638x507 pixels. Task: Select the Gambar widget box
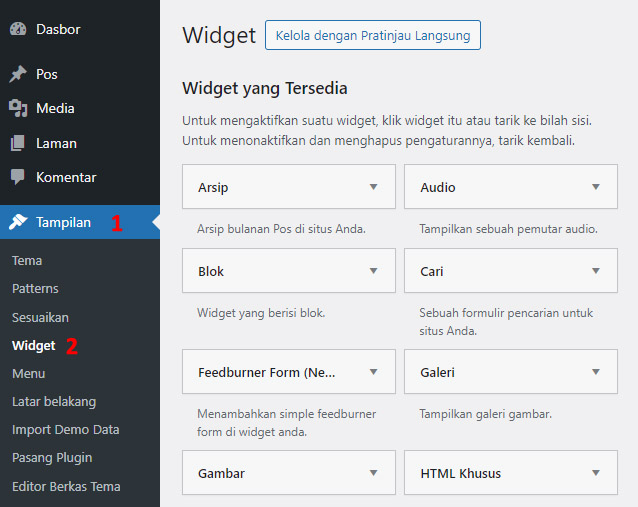coord(289,472)
